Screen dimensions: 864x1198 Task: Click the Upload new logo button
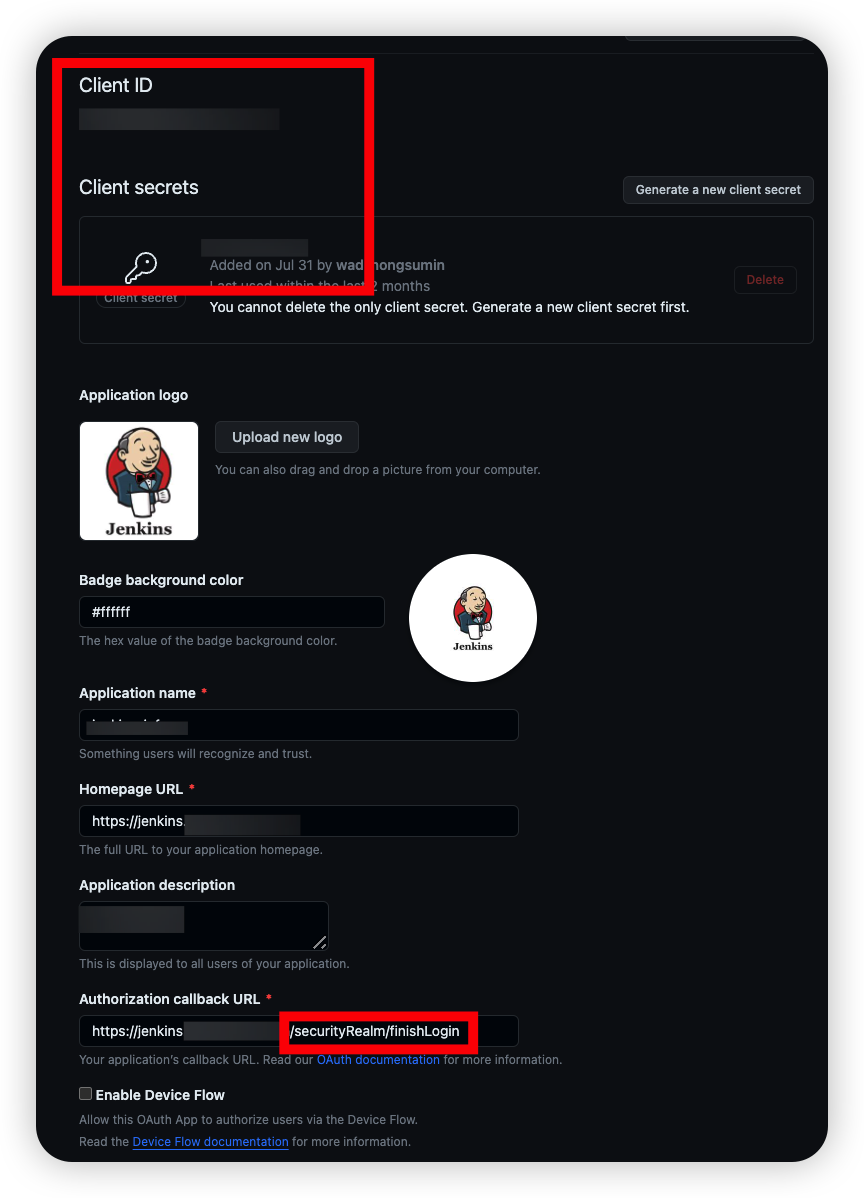pos(286,437)
